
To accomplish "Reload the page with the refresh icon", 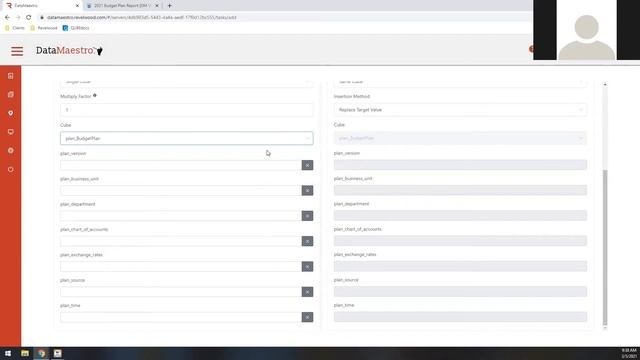I will [29, 18].
